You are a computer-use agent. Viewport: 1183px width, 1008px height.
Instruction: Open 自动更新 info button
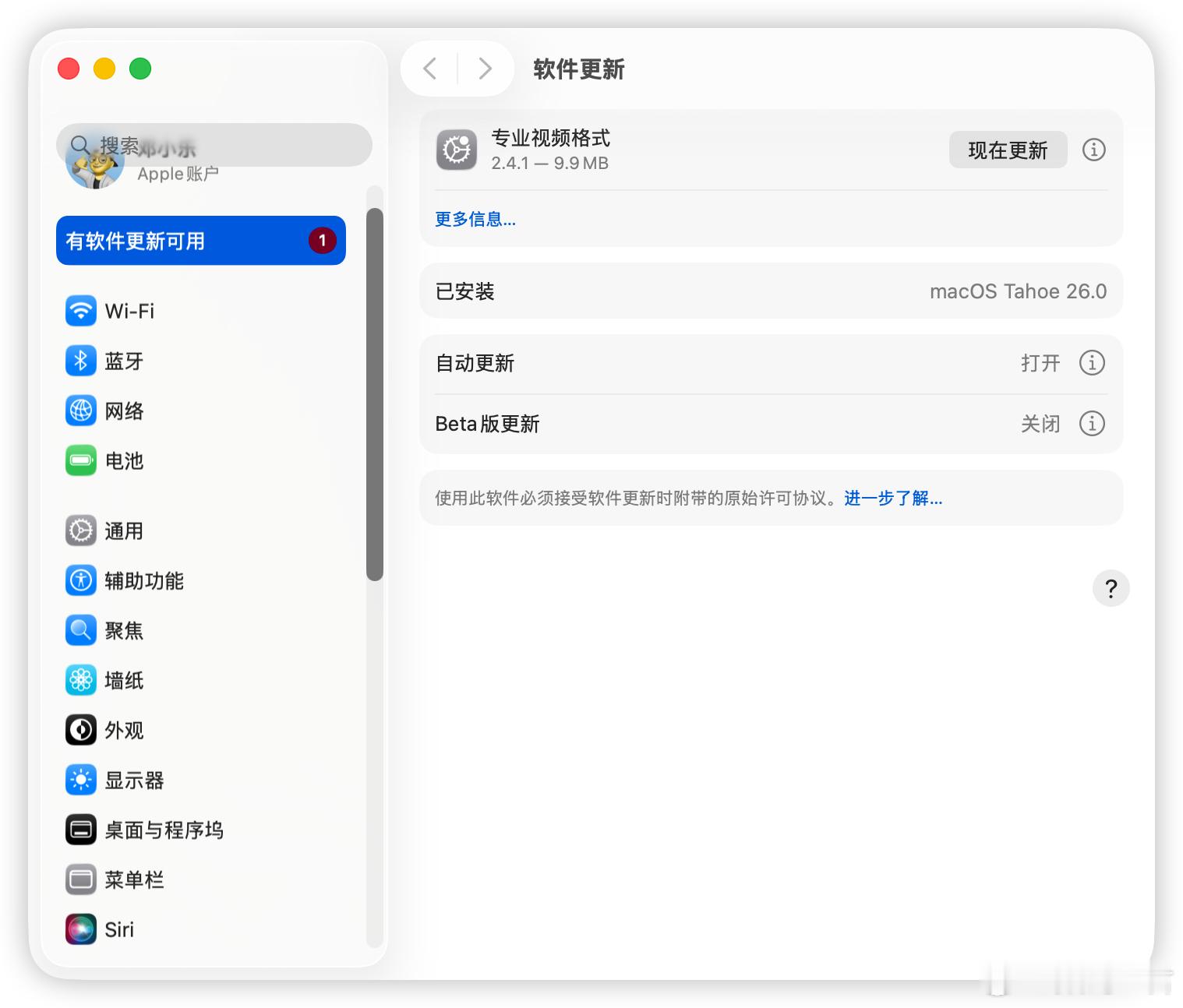(1092, 362)
